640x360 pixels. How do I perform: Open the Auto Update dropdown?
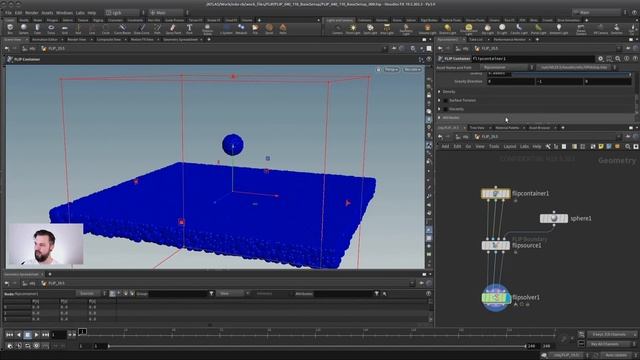(x=616, y=355)
